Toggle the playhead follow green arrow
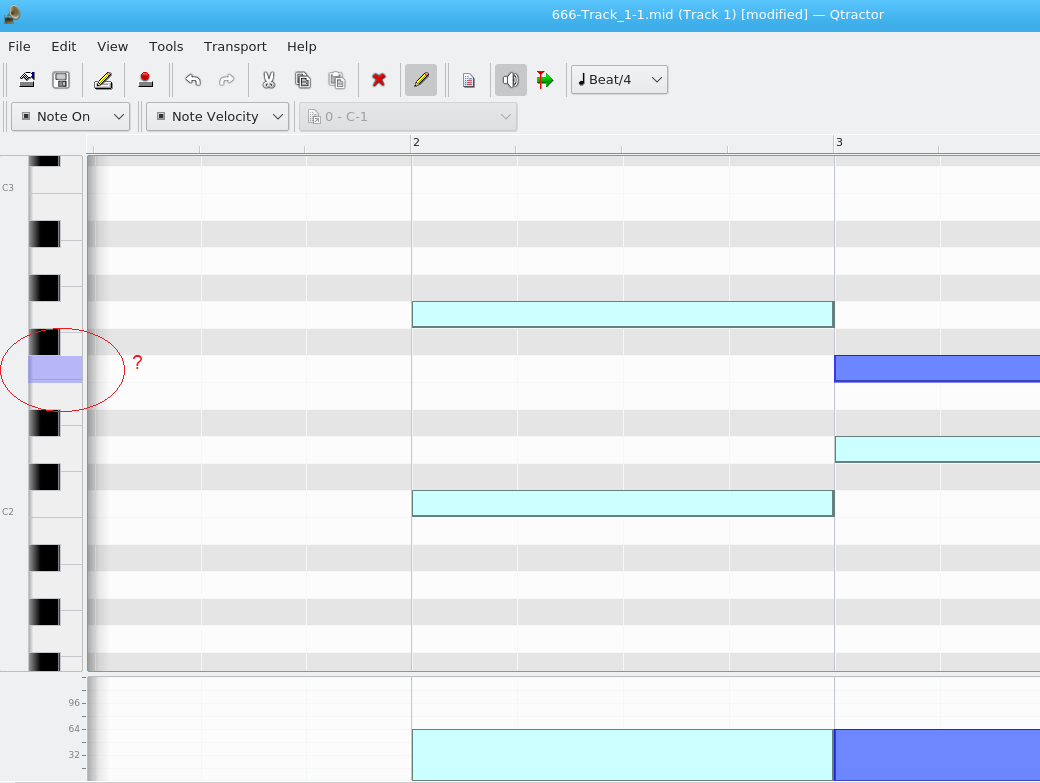The image size is (1040, 783). pos(545,80)
